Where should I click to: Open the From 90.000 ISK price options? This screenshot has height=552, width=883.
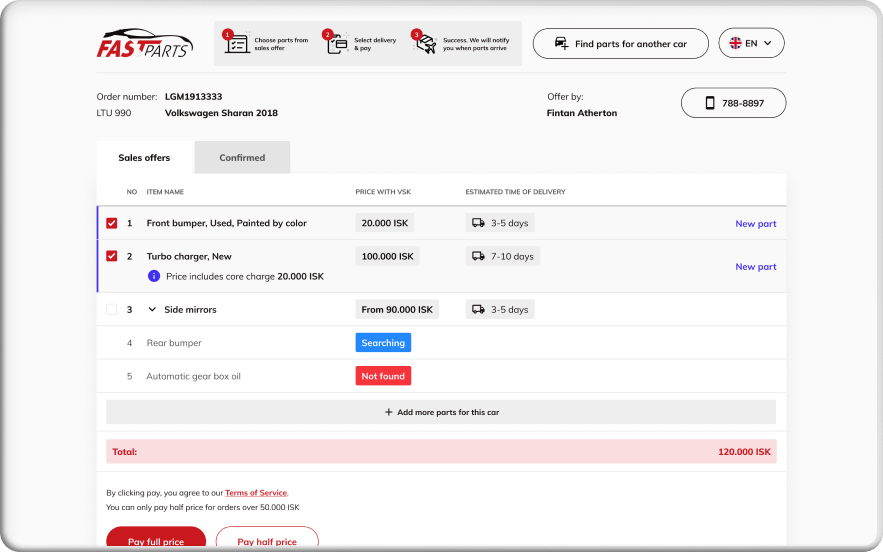pyautogui.click(x=397, y=310)
